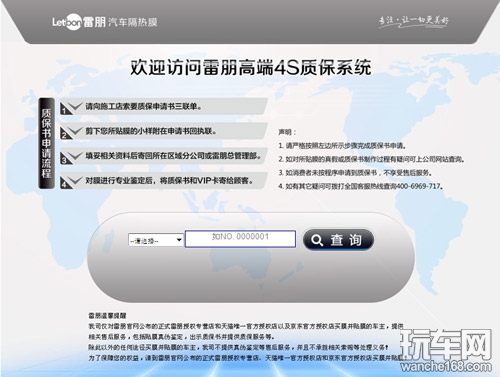Click the step 2 arrow icon
500x377 pixels.
[71, 132]
